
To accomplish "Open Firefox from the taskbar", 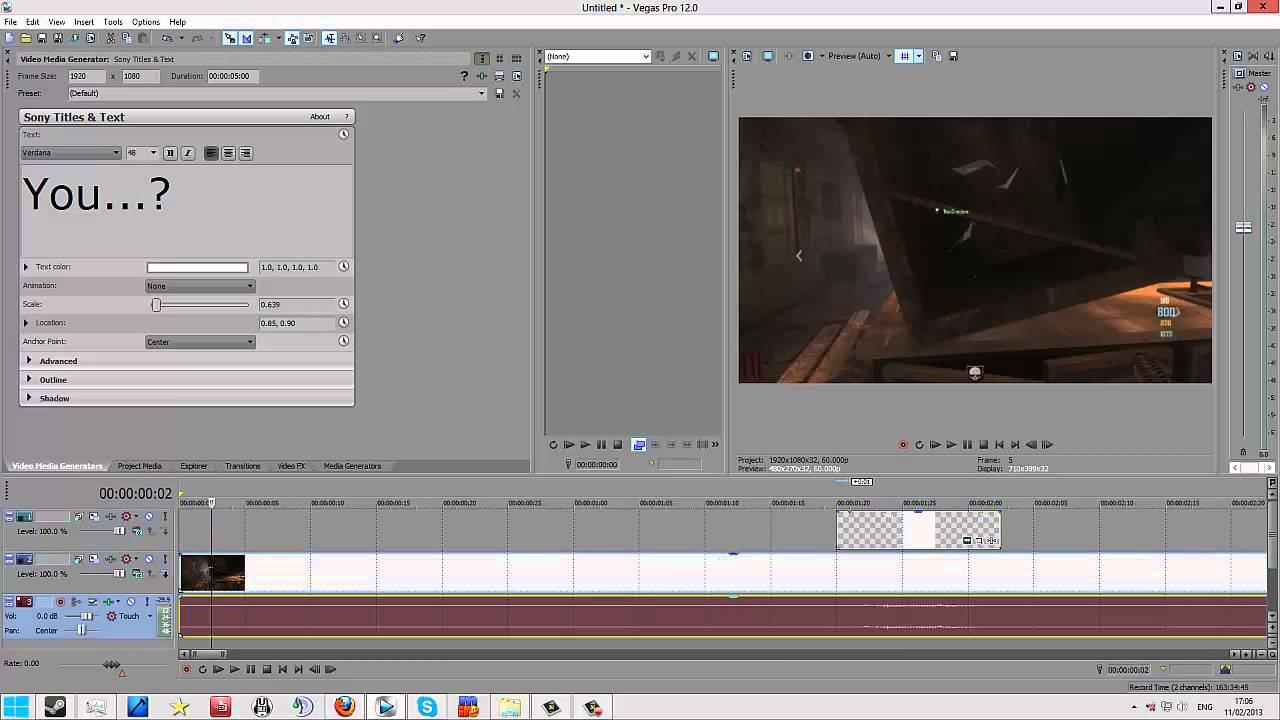I will 345,707.
